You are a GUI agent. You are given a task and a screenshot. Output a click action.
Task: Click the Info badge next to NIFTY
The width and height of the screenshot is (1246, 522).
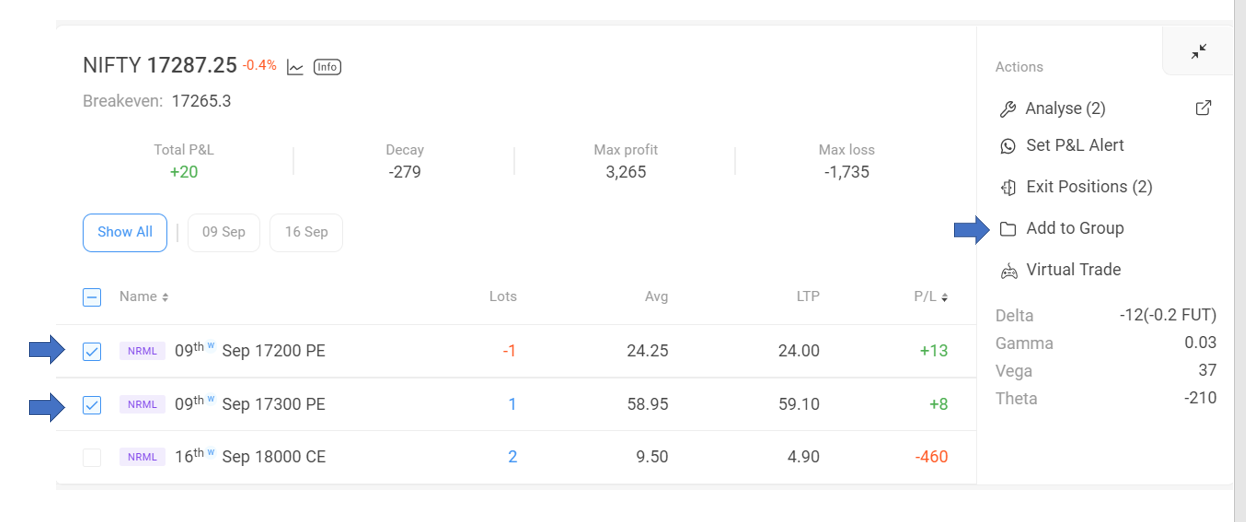pyautogui.click(x=327, y=67)
